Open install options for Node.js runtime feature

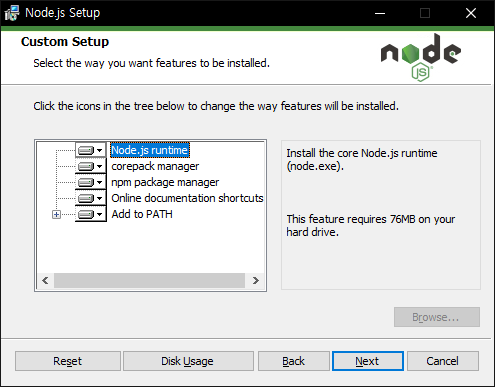pos(91,150)
